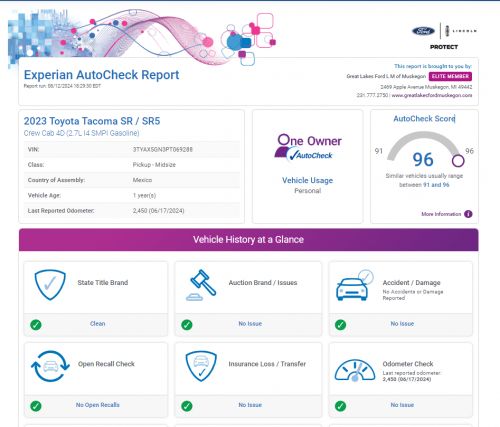Viewport: 500px width, 427px height.
Task: Click the Open Recall Check arrows icon
Action: tap(50, 366)
